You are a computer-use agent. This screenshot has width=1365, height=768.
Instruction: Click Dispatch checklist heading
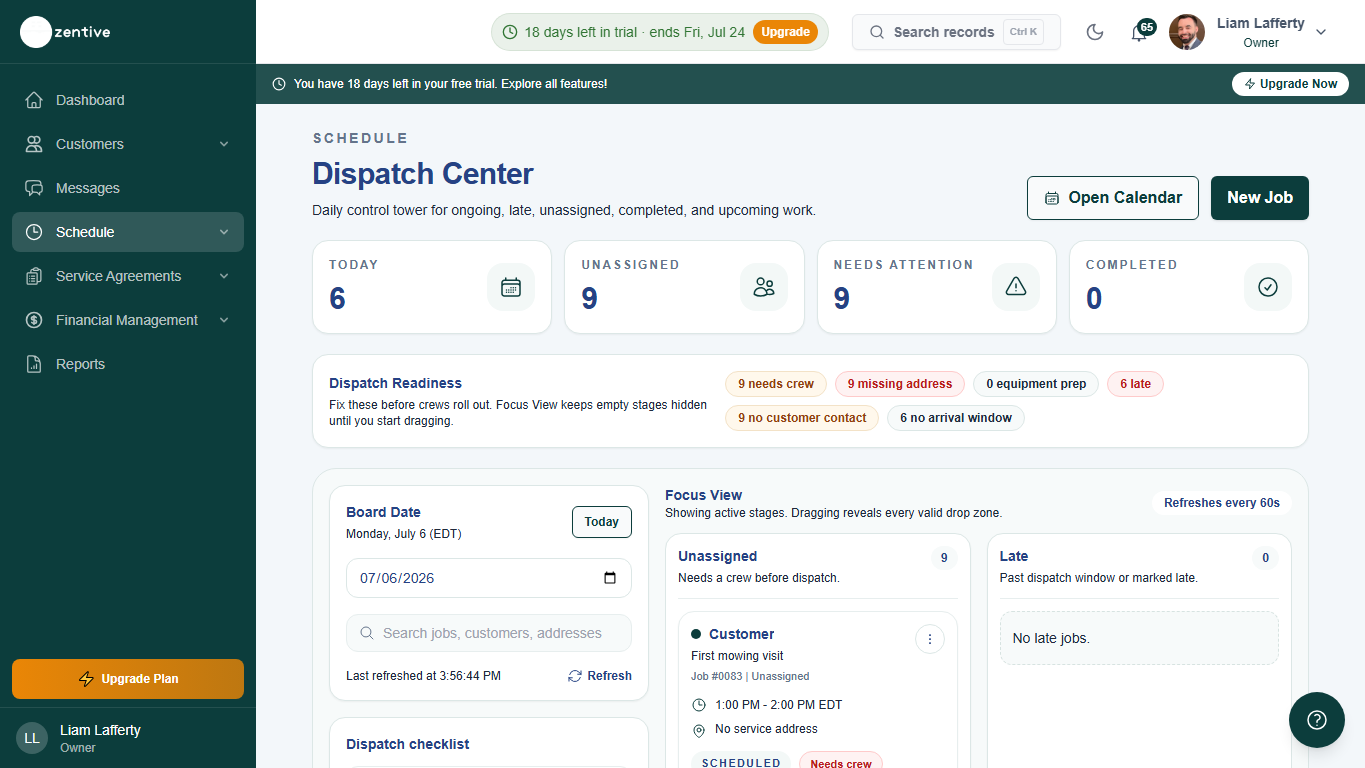(x=408, y=744)
